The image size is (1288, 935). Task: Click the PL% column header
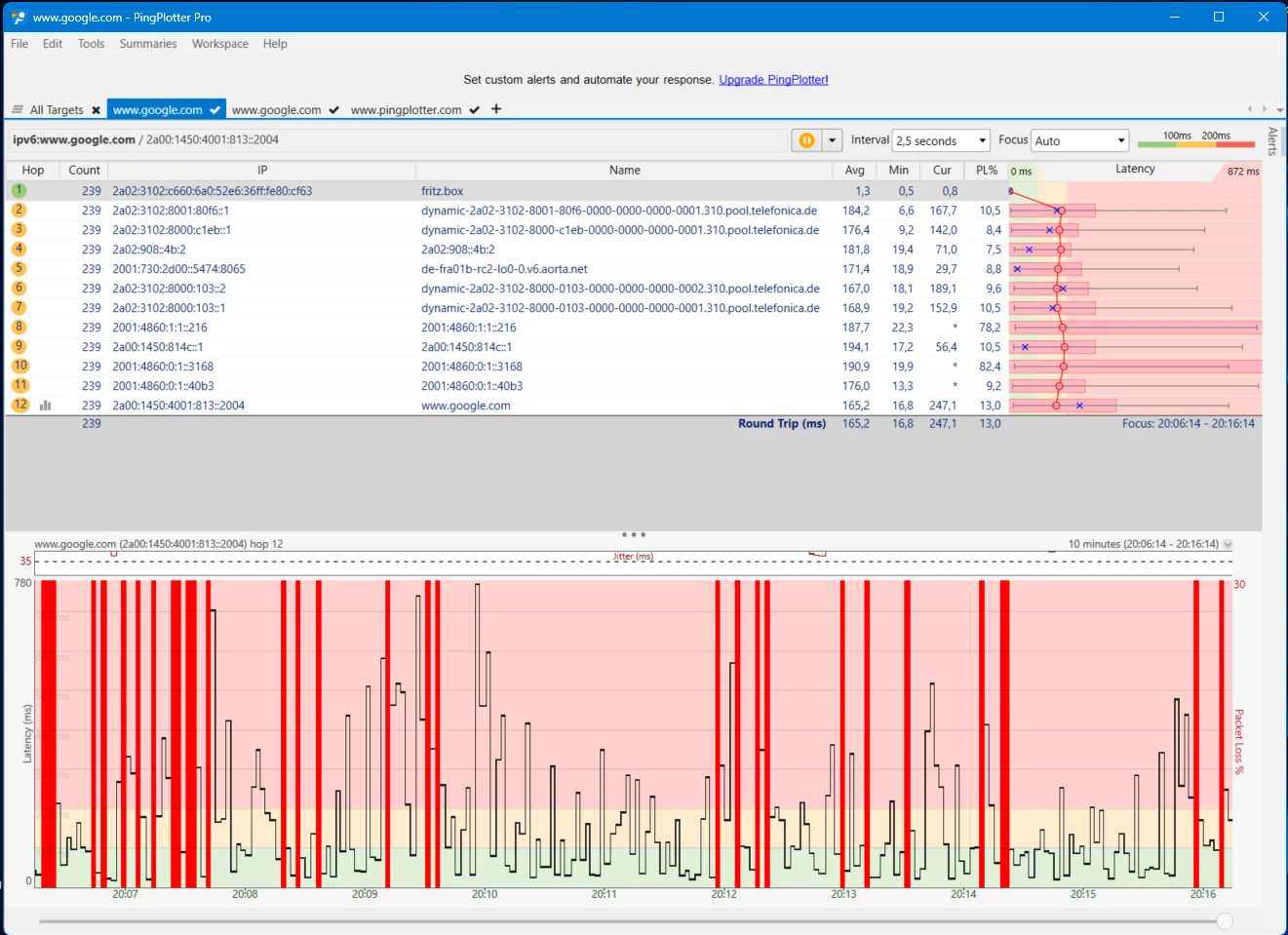[987, 170]
